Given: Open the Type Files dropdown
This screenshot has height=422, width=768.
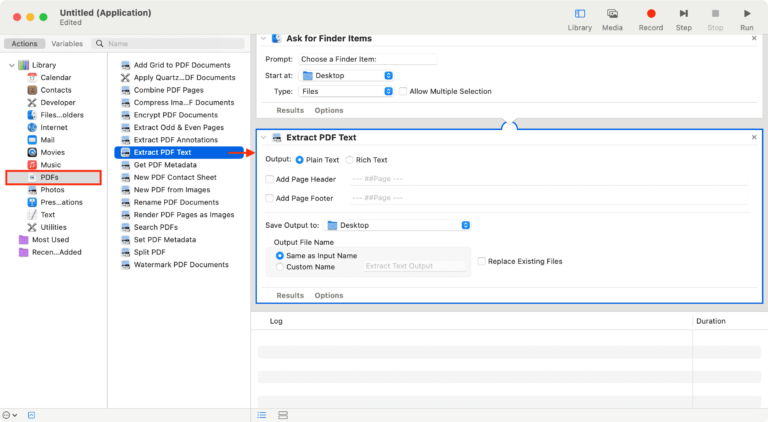Looking at the screenshot, I should point(346,92).
